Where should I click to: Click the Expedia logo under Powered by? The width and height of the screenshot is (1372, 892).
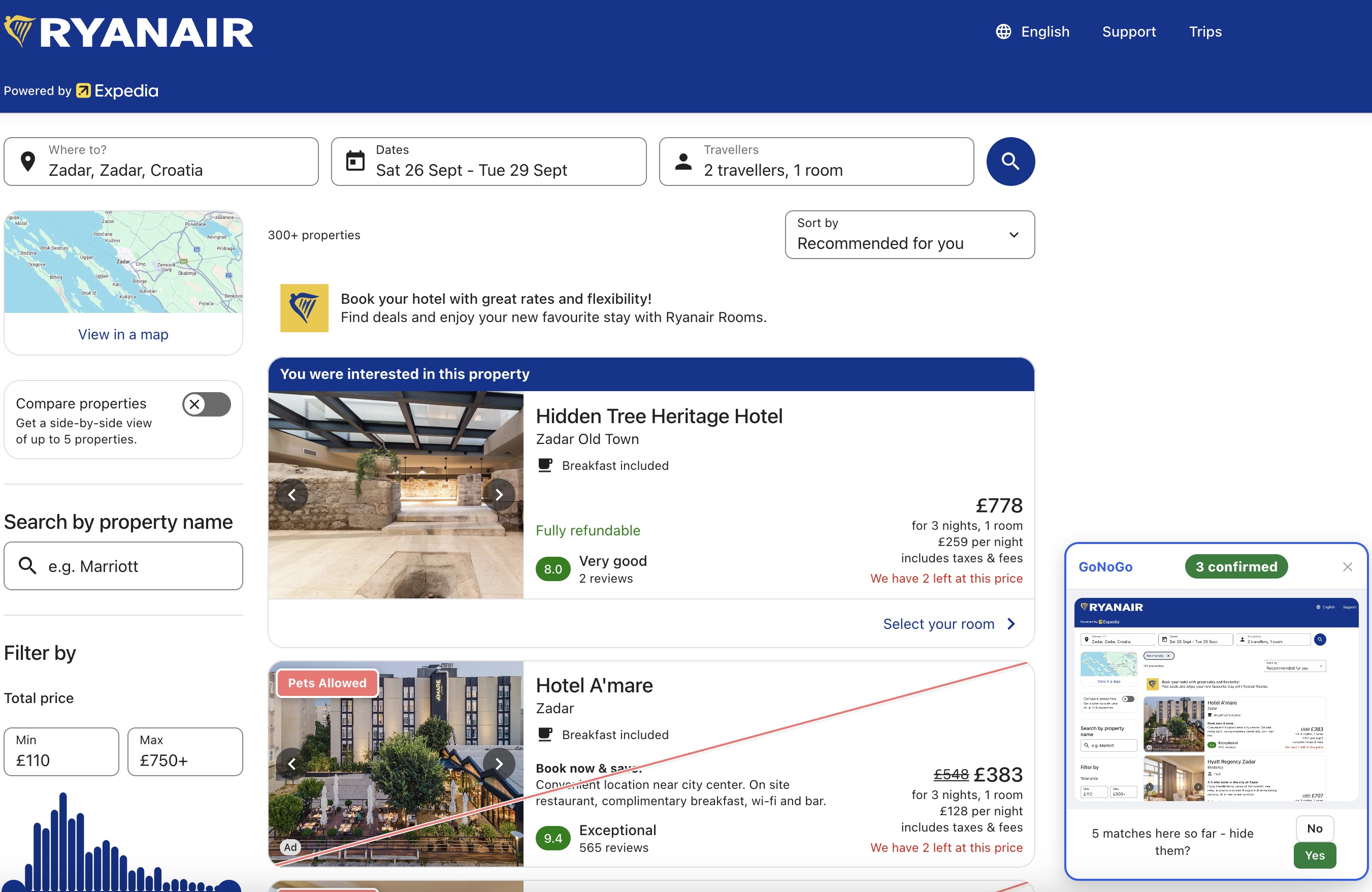click(x=118, y=90)
